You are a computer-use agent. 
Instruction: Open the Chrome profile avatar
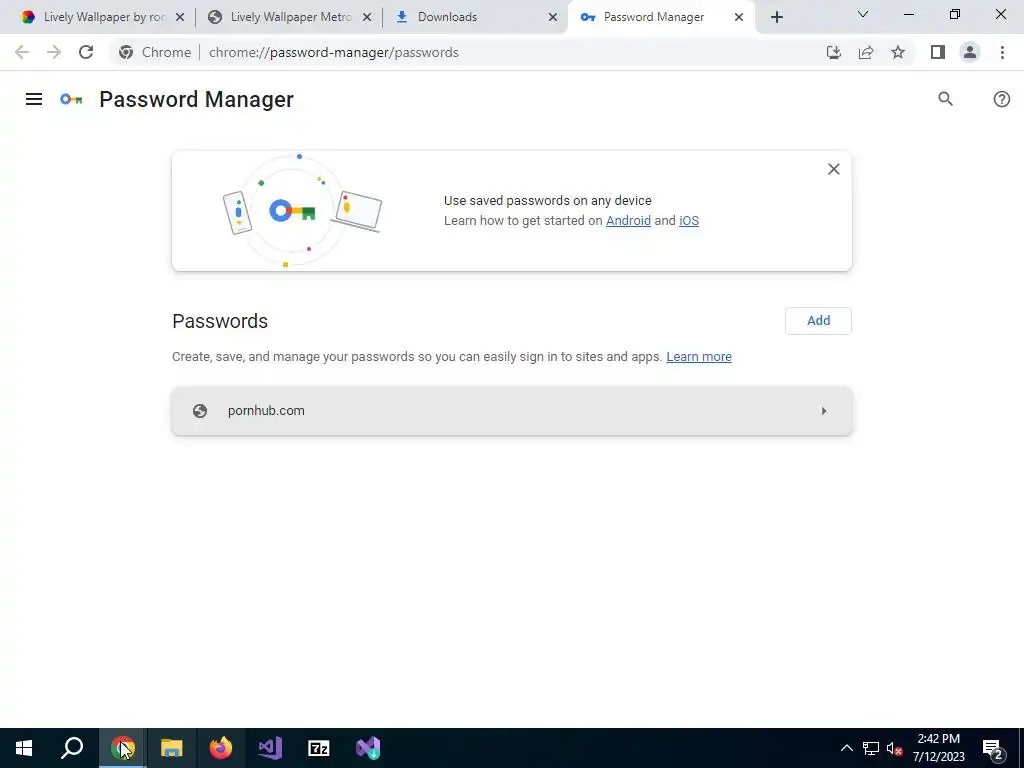click(x=969, y=52)
